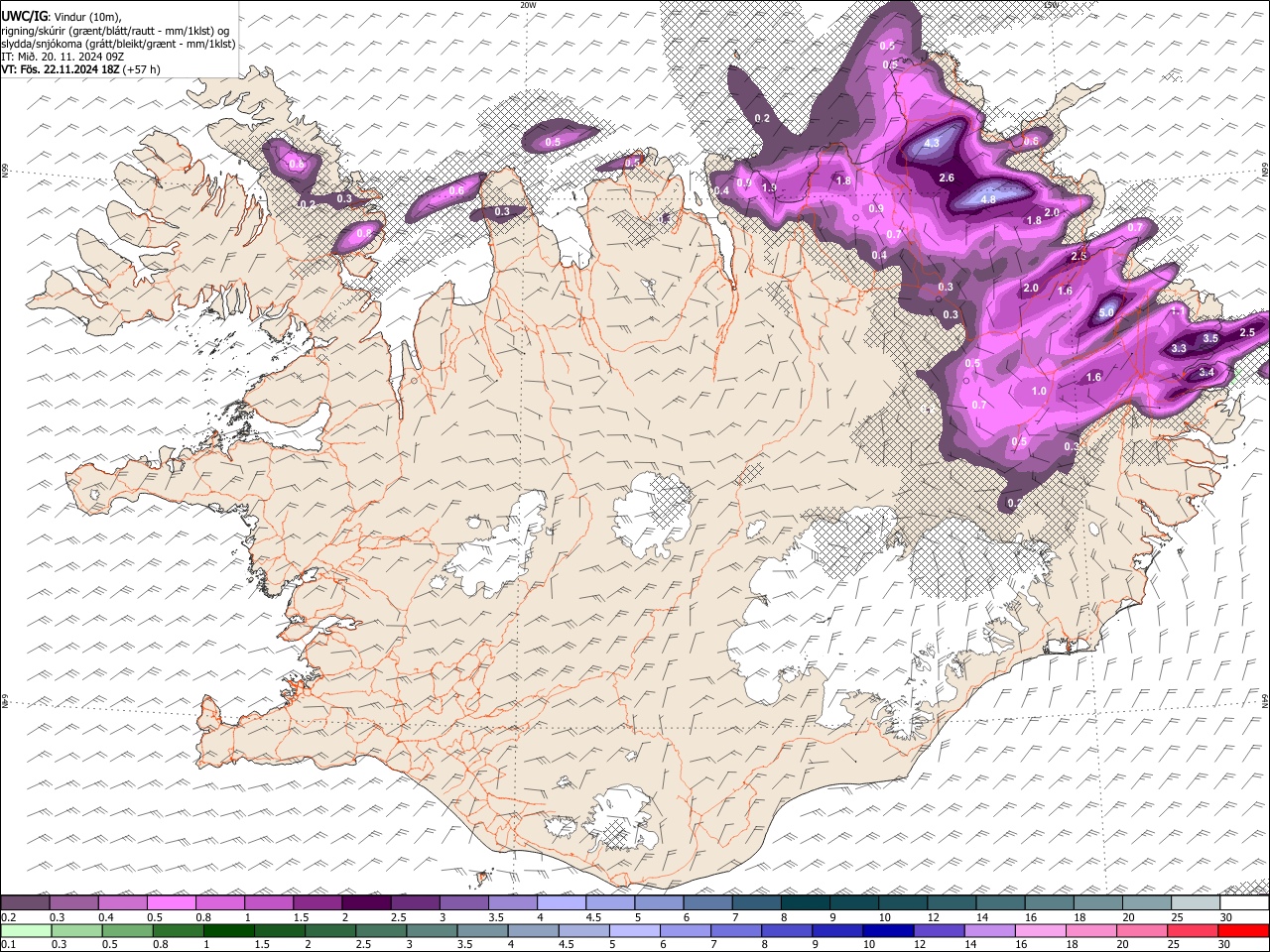Select pale grey upper legend swatch starting at 25
The image size is (1270, 952).
coord(1196,903)
